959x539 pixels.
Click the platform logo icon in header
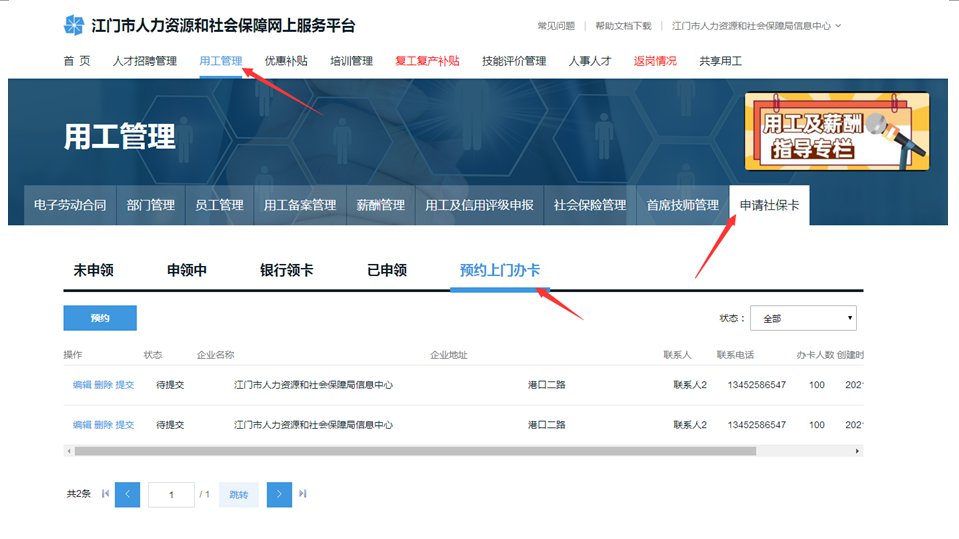click(x=74, y=25)
